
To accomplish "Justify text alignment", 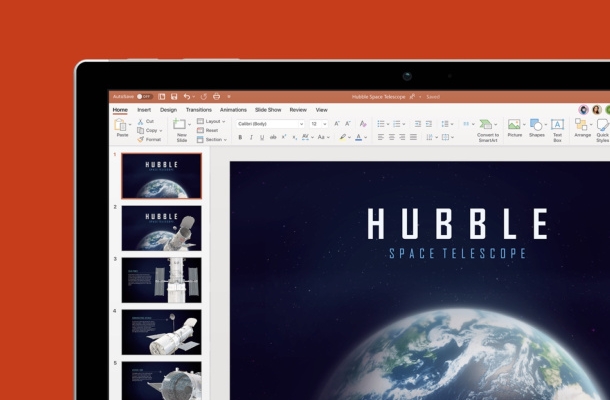I will click(413, 137).
